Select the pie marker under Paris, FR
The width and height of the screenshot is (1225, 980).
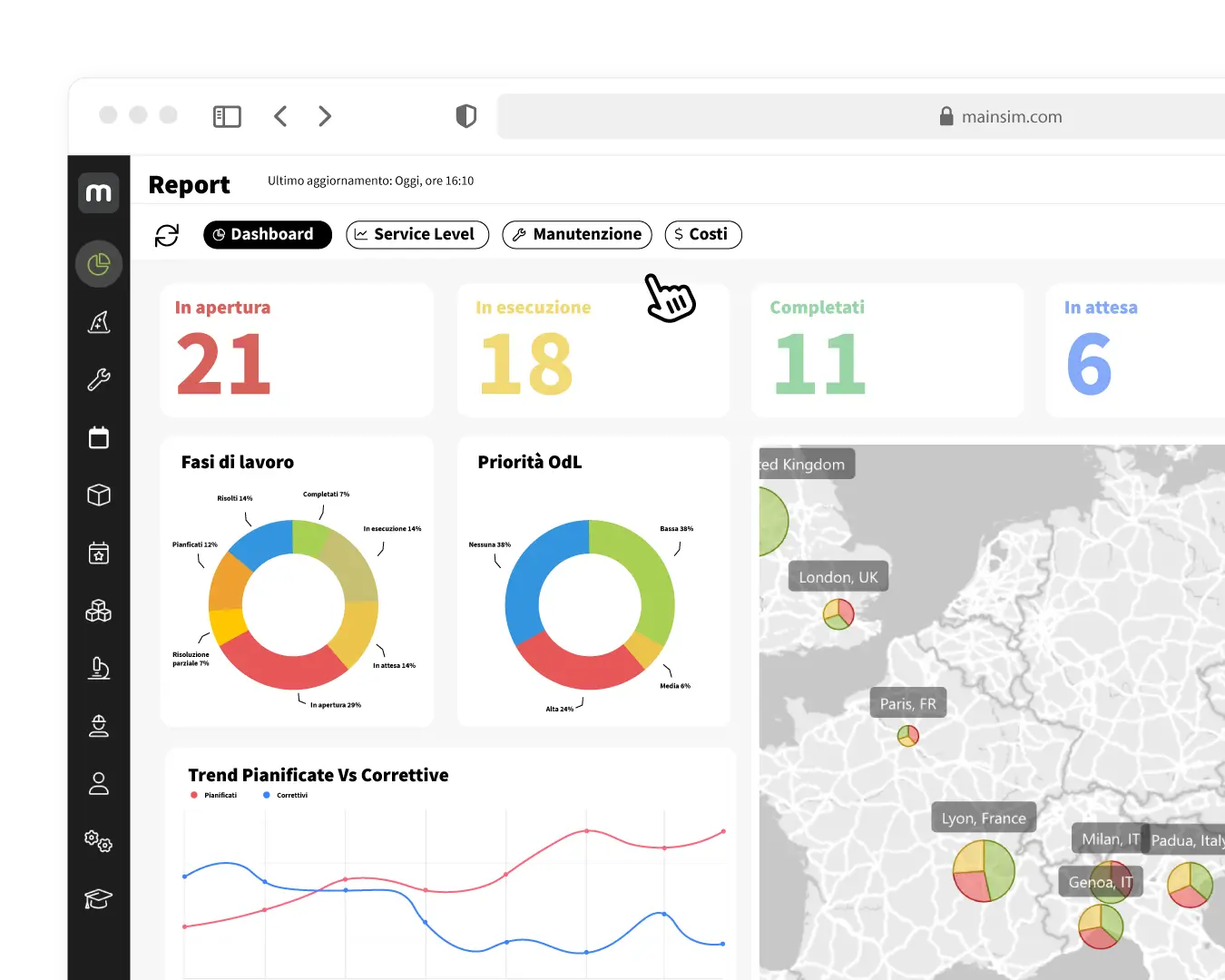pos(908,736)
